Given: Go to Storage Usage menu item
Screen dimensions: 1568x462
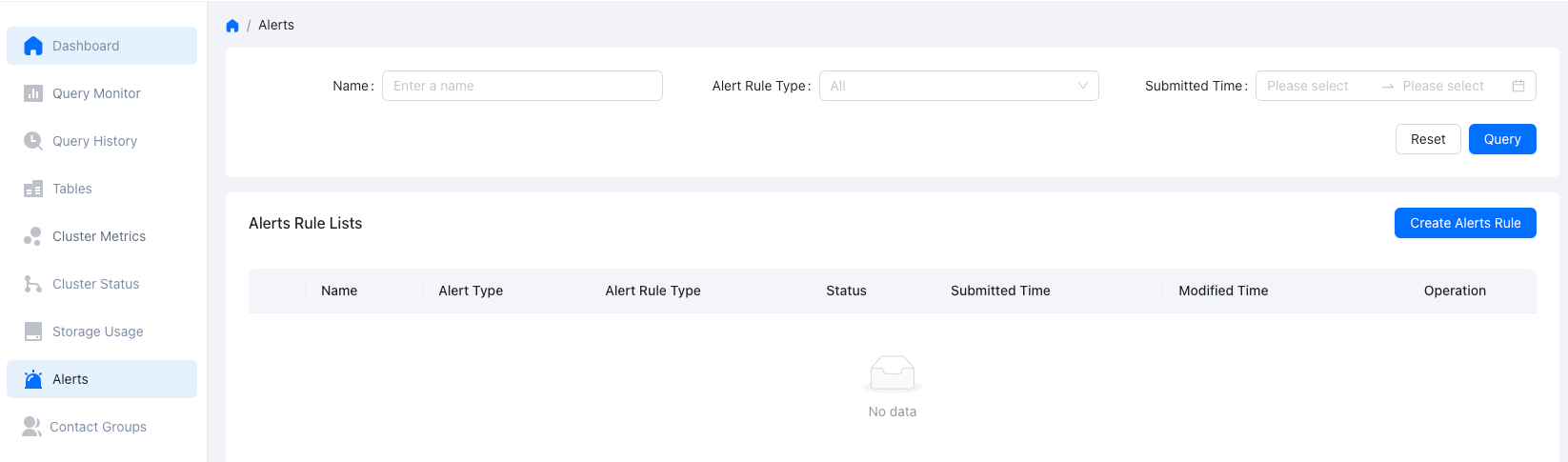Looking at the screenshot, I should click(x=97, y=331).
